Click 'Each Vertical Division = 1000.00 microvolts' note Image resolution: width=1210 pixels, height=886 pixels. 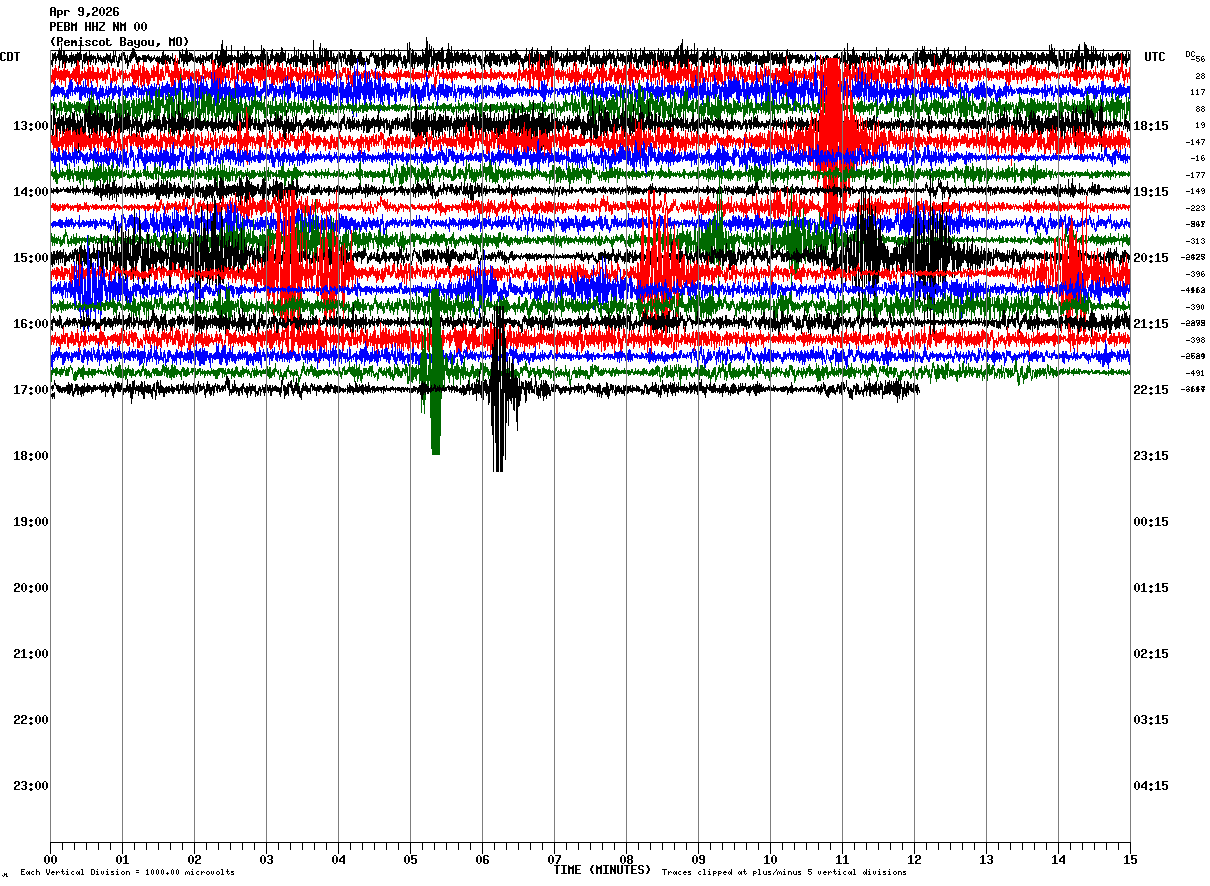[128, 873]
